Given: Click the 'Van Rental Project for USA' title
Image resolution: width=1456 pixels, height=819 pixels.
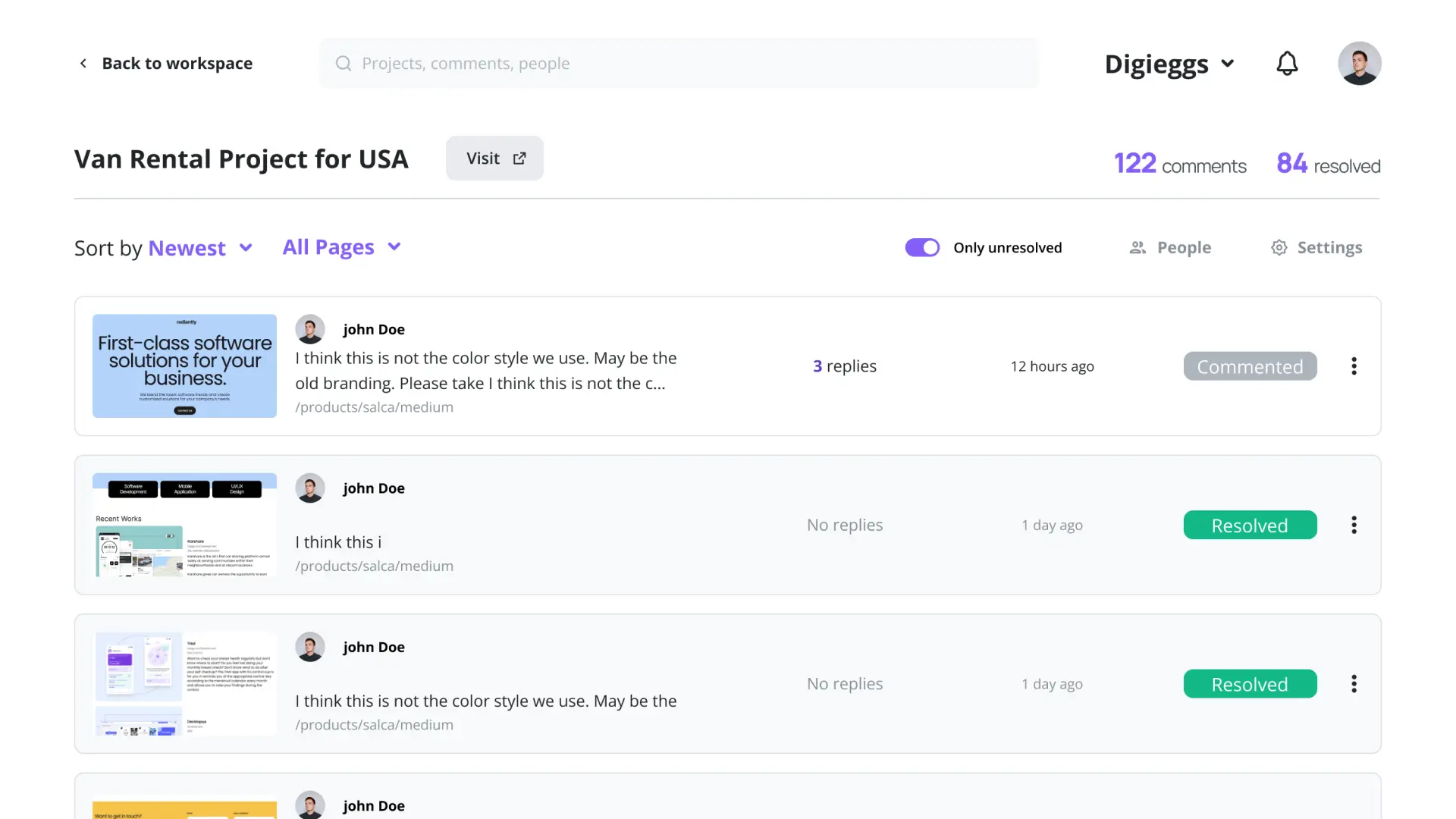Looking at the screenshot, I should coord(241,159).
